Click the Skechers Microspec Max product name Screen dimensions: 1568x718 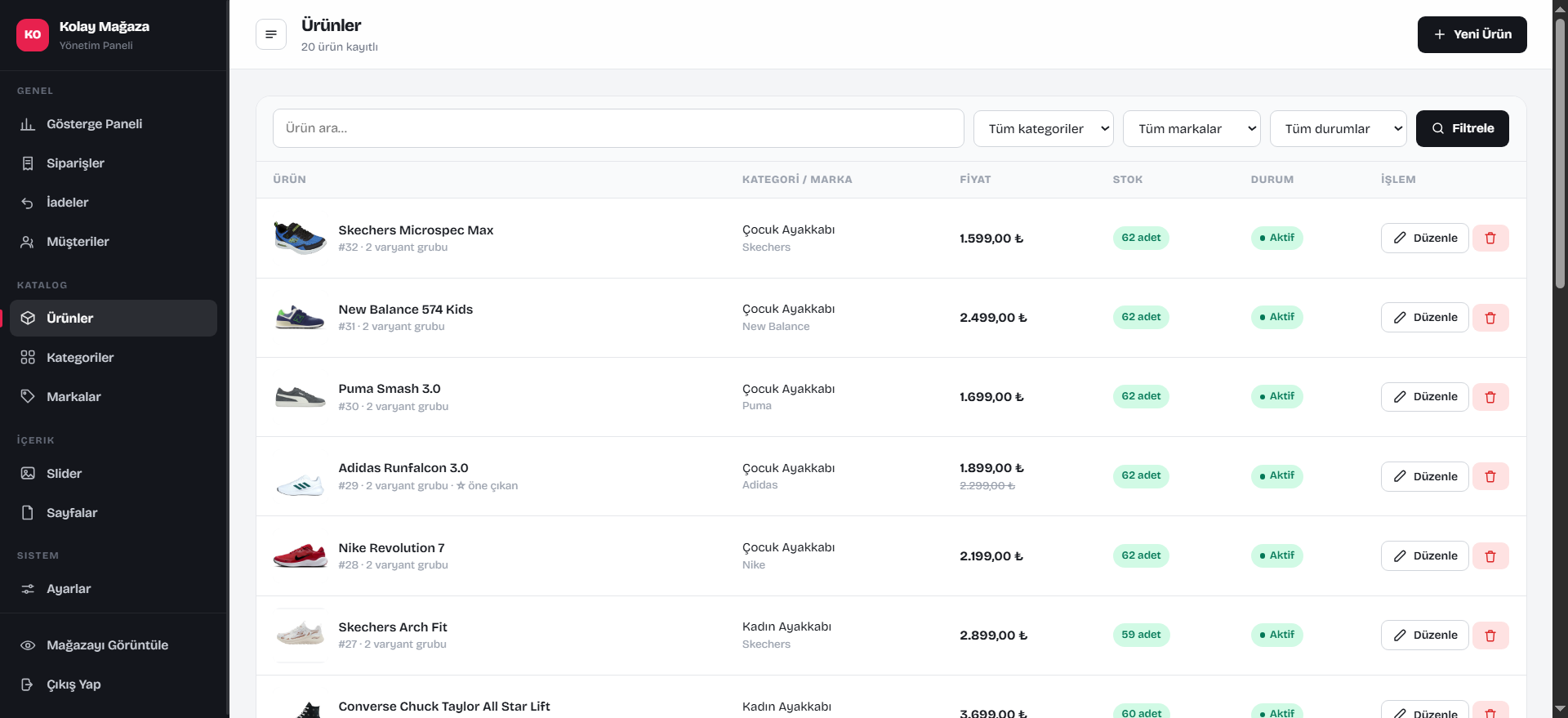pyautogui.click(x=416, y=230)
